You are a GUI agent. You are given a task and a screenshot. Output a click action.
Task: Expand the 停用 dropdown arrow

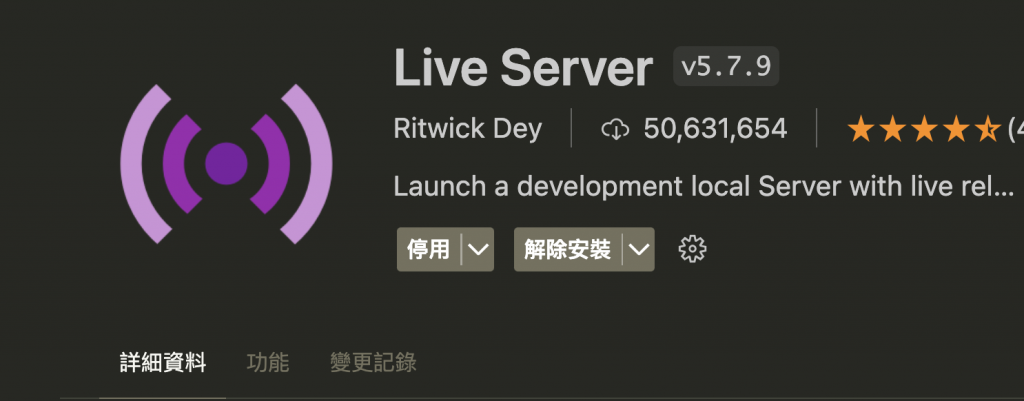click(x=479, y=249)
